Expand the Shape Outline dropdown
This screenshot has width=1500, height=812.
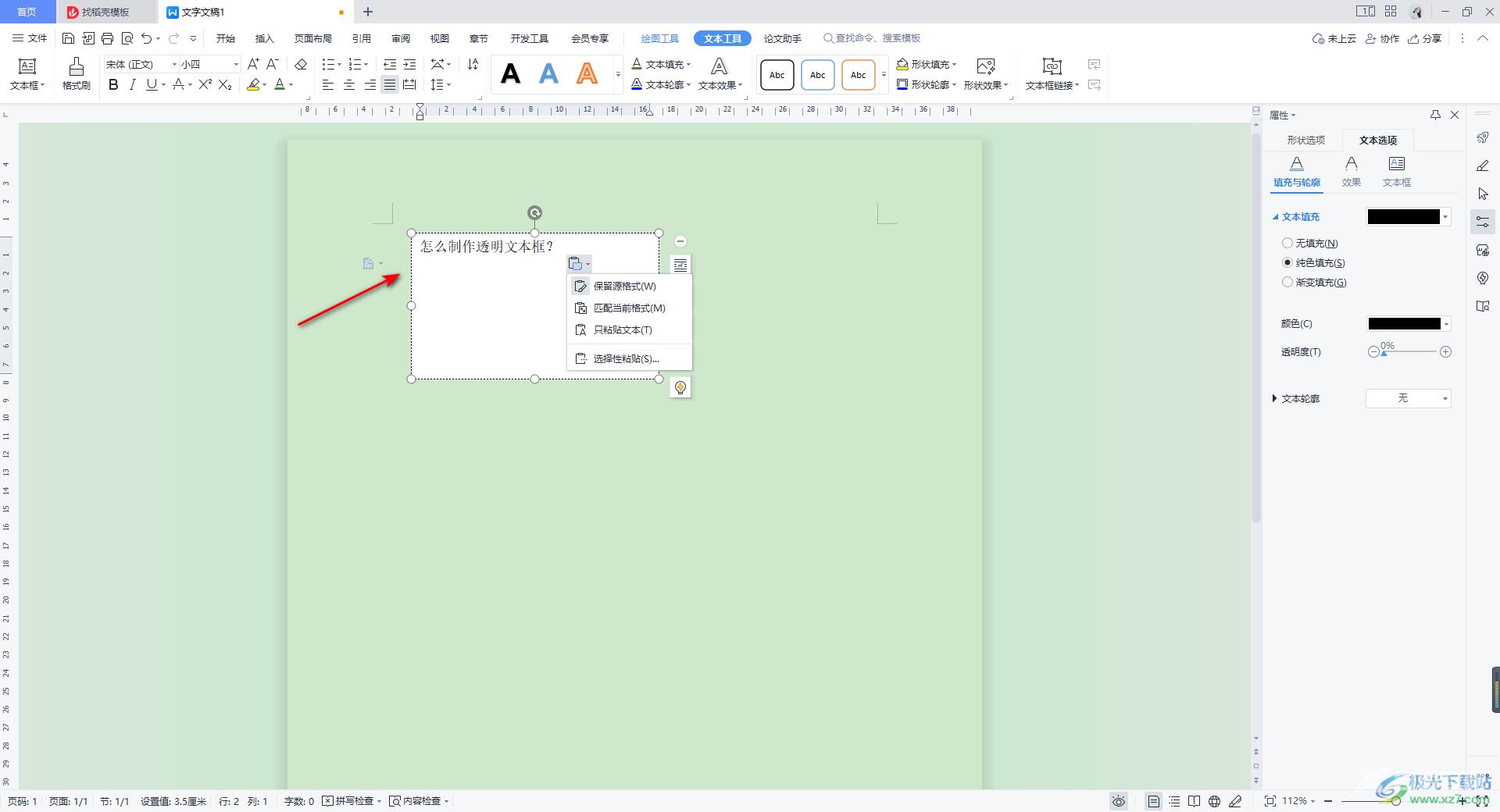click(x=954, y=84)
